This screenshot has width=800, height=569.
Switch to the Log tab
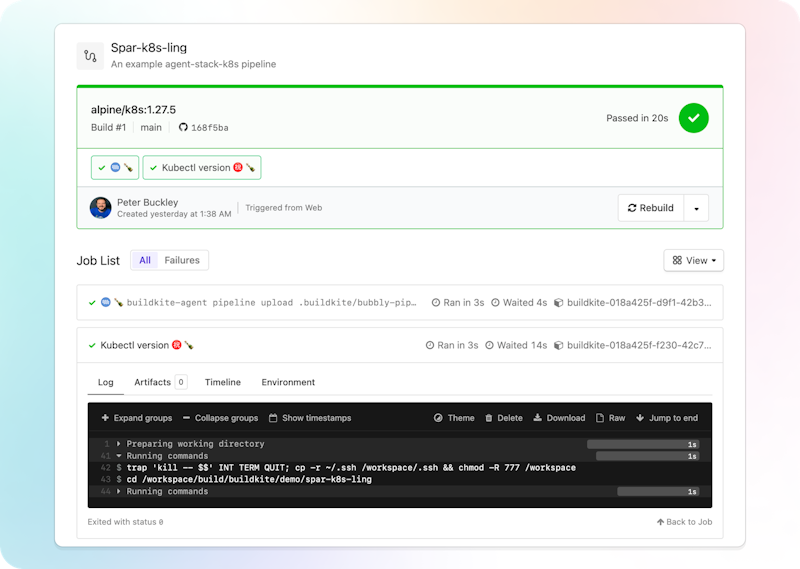pos(106,382)
